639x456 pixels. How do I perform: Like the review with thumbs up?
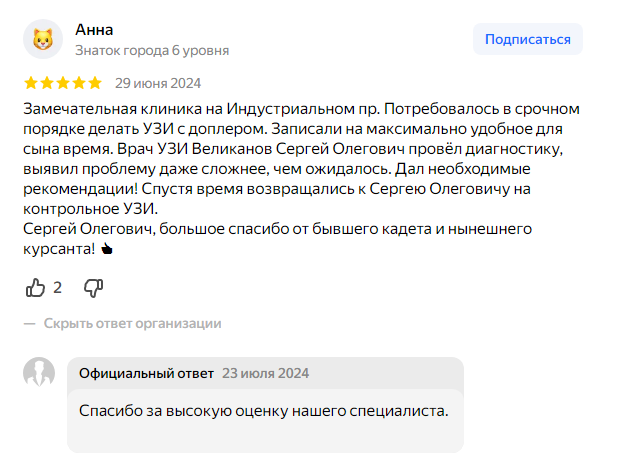coord(36,288)
